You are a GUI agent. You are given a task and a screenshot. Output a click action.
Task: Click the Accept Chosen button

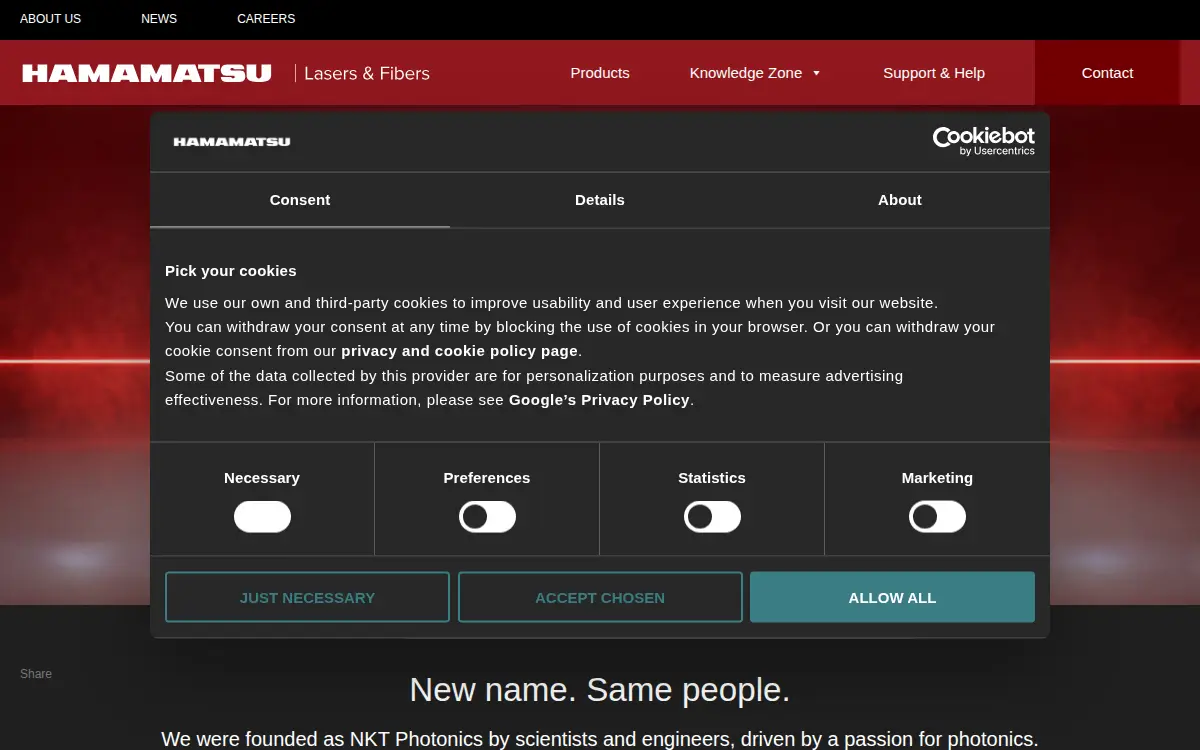(x=600, y=597)
